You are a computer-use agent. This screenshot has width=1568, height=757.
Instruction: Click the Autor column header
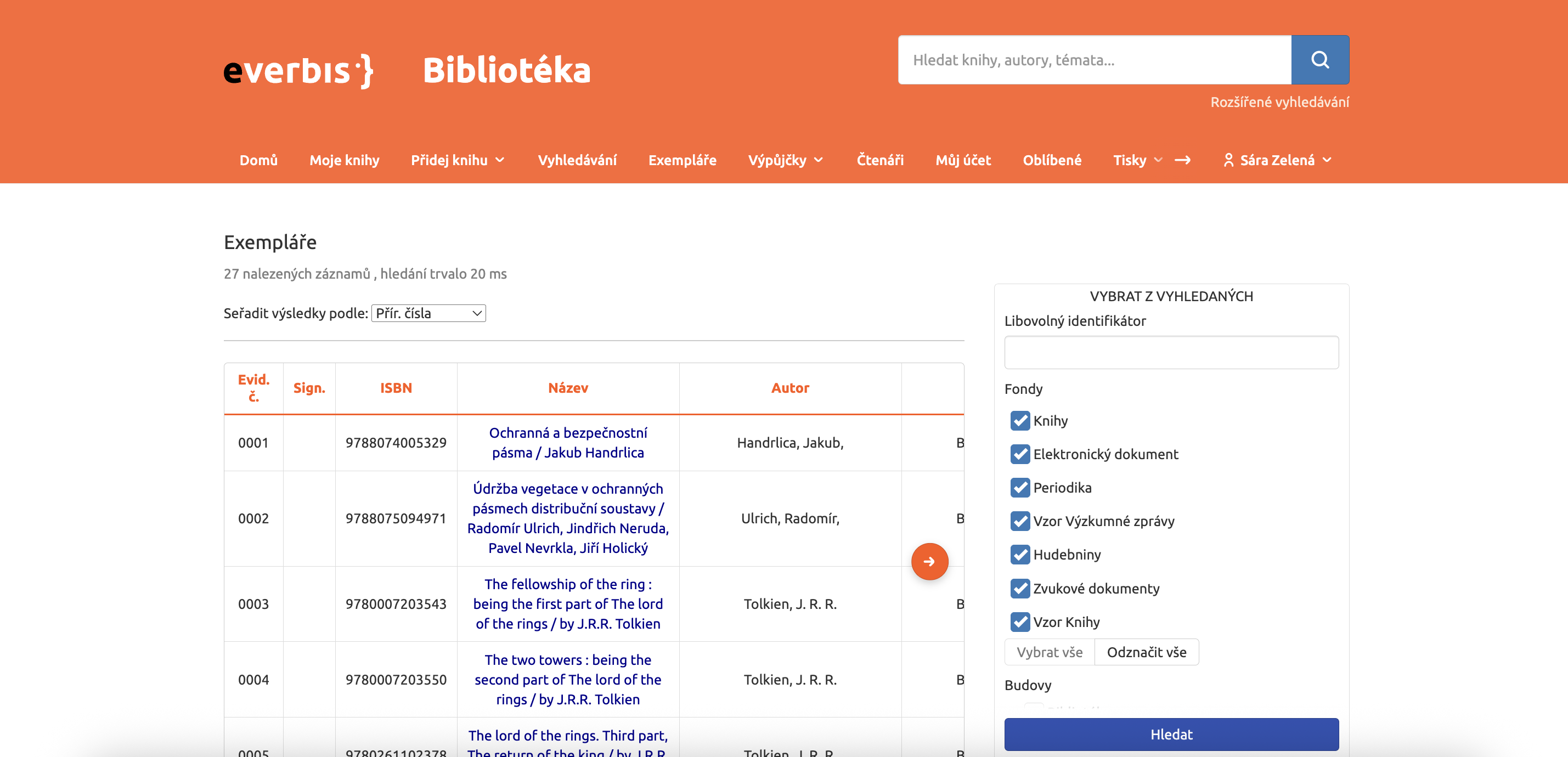[x=790, y=388]
